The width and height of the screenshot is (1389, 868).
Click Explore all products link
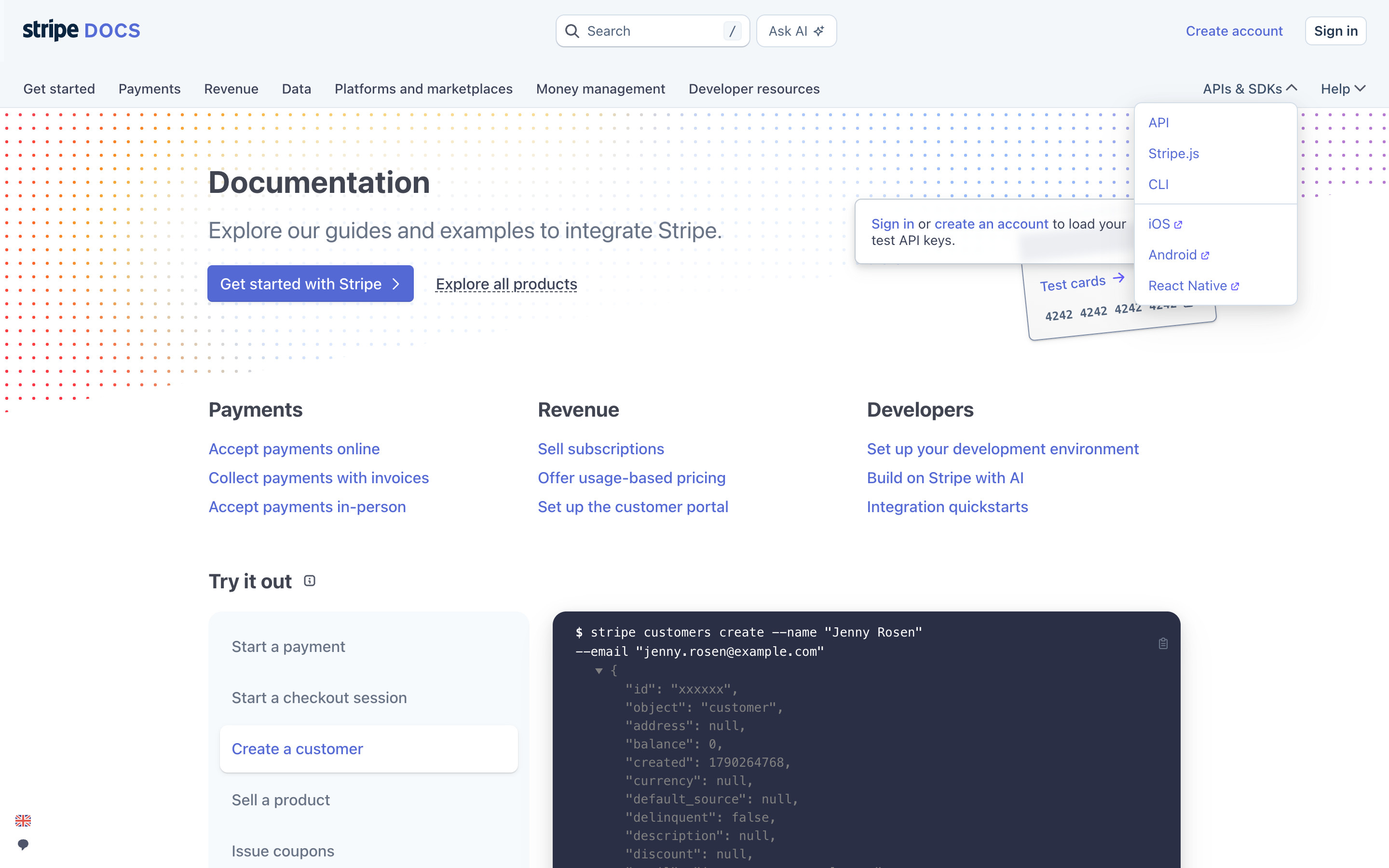(506, 284)
